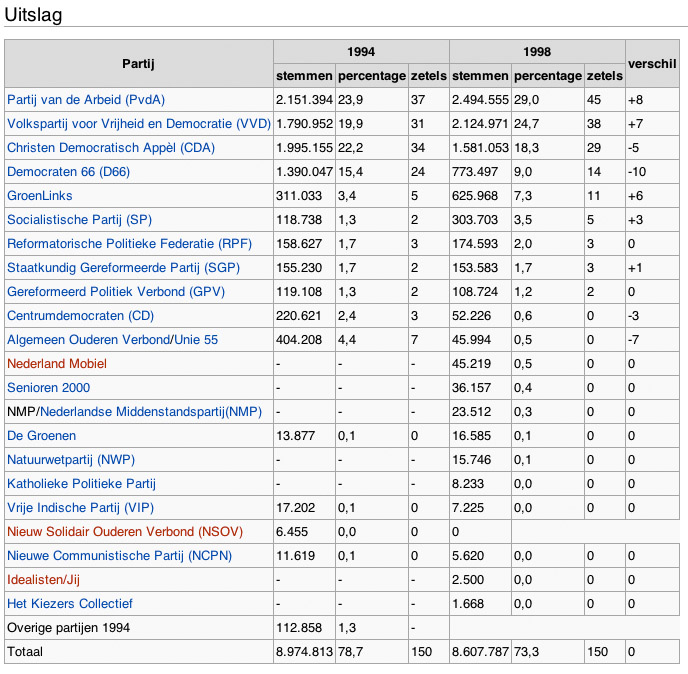Image resolution: width=688 pixels, height=674 pixels.
Task: Follow the Senioren 2000 link
Action: point(48,388)
